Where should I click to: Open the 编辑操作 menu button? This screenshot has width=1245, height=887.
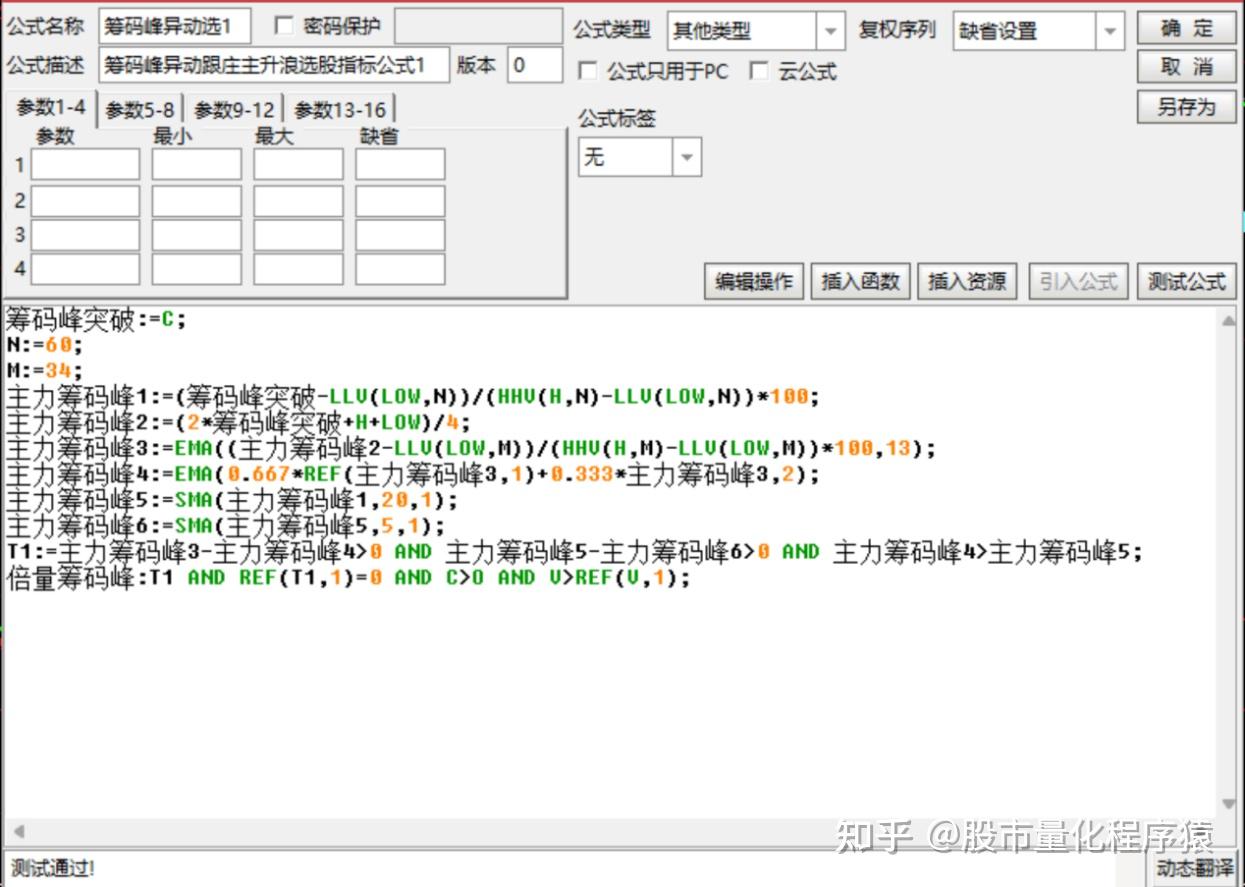coord(754,282)
